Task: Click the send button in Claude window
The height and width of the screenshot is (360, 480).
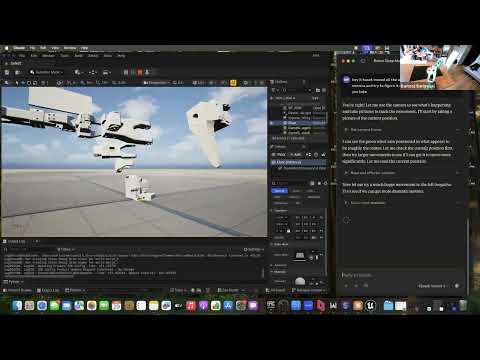Action: tap(457, 286)
